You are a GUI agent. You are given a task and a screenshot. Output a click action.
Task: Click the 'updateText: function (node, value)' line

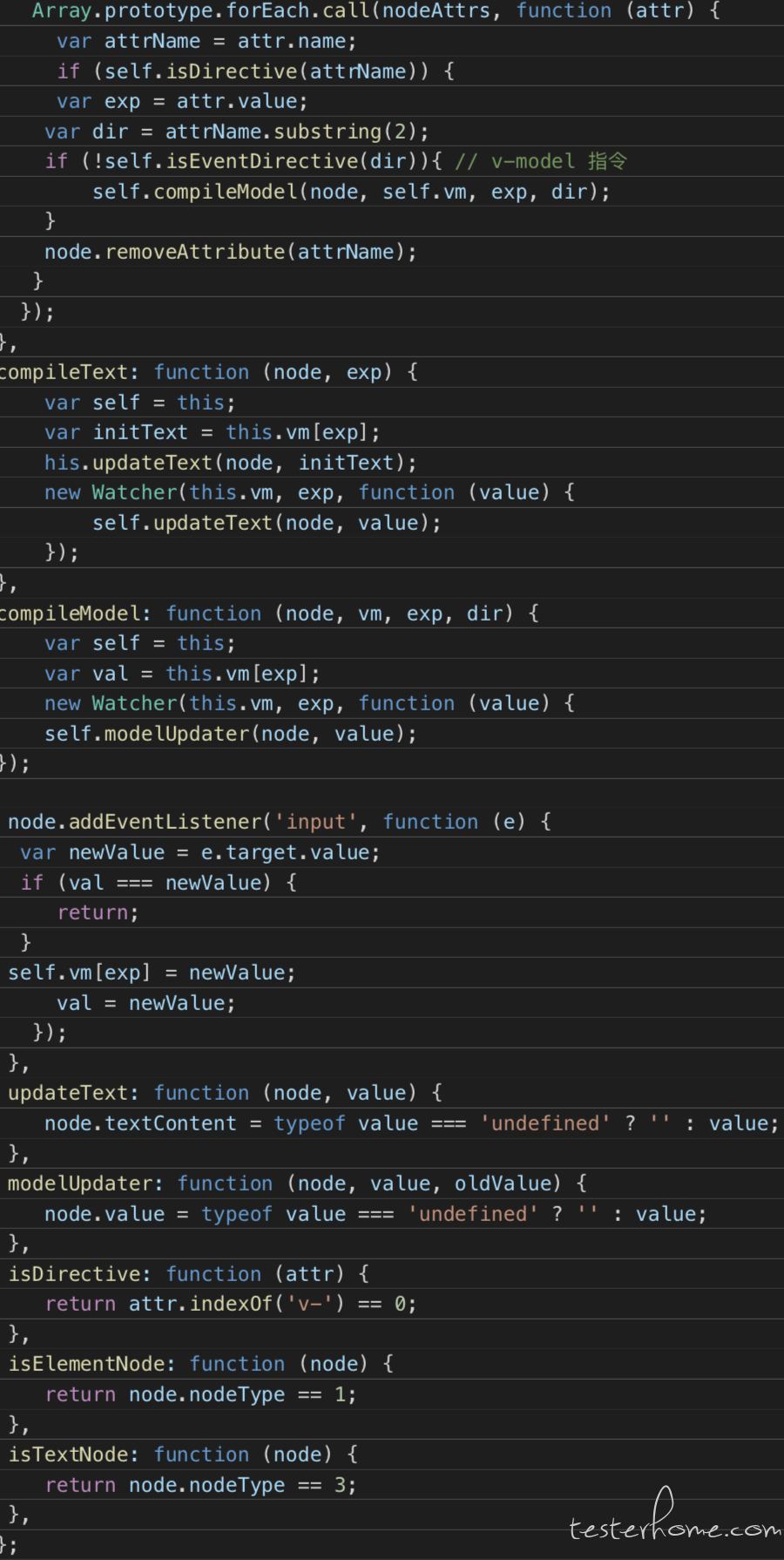(x=226, y=1093)
